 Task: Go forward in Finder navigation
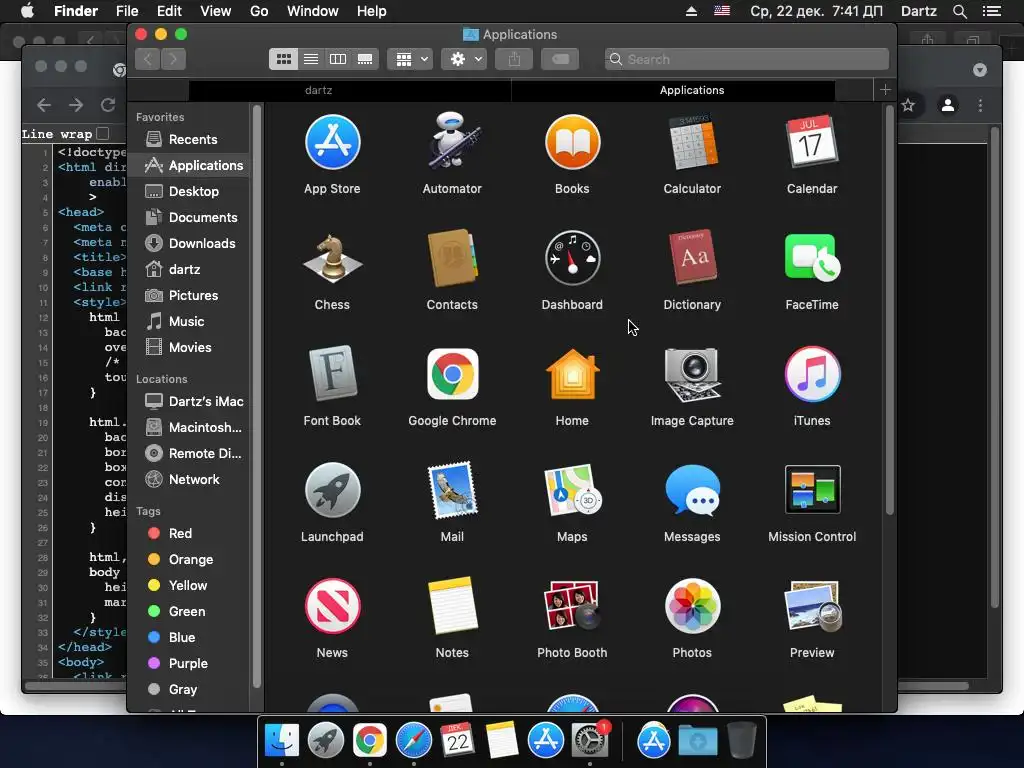point(173,59)
